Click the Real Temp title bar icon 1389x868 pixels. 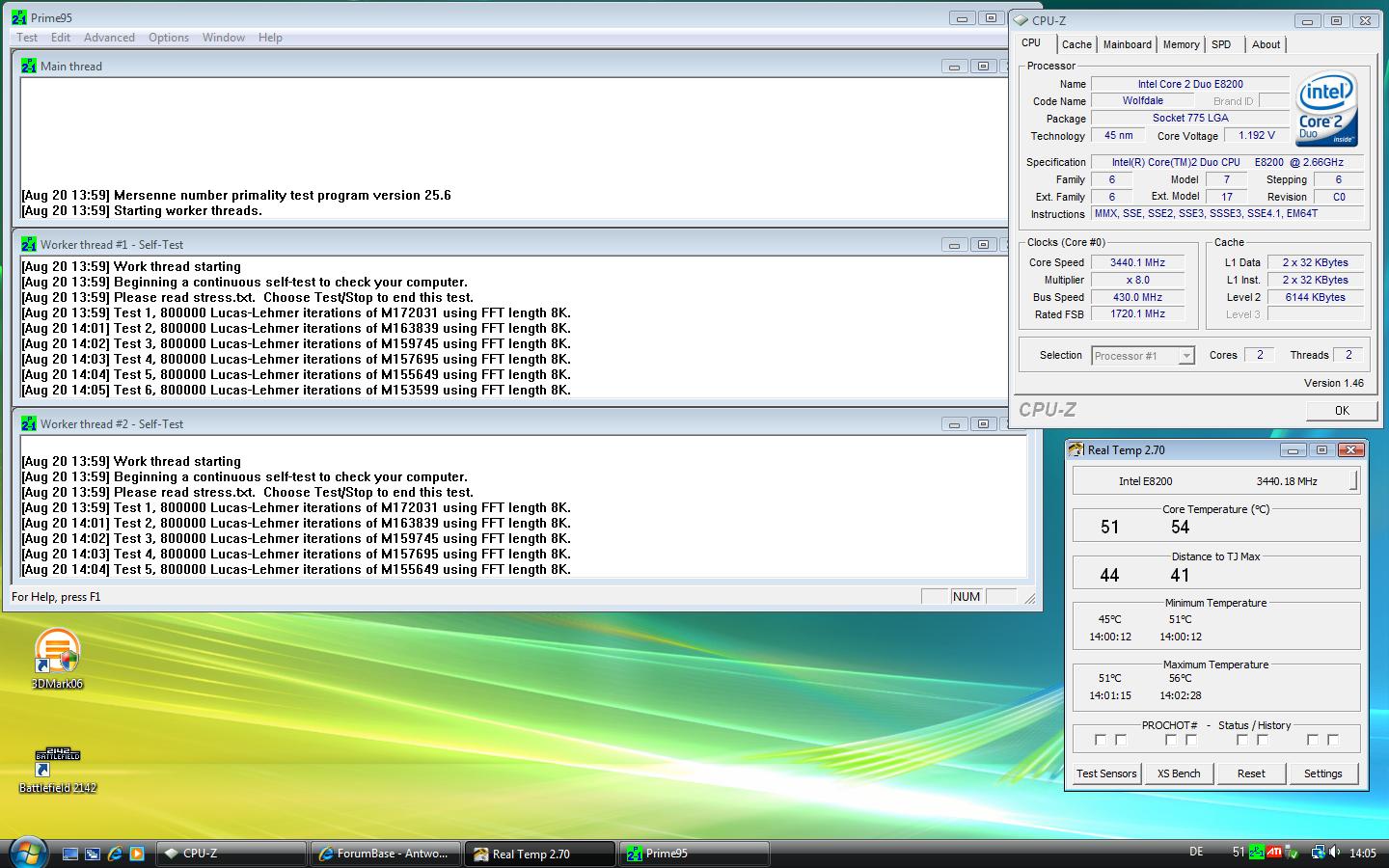(1076, 449)
